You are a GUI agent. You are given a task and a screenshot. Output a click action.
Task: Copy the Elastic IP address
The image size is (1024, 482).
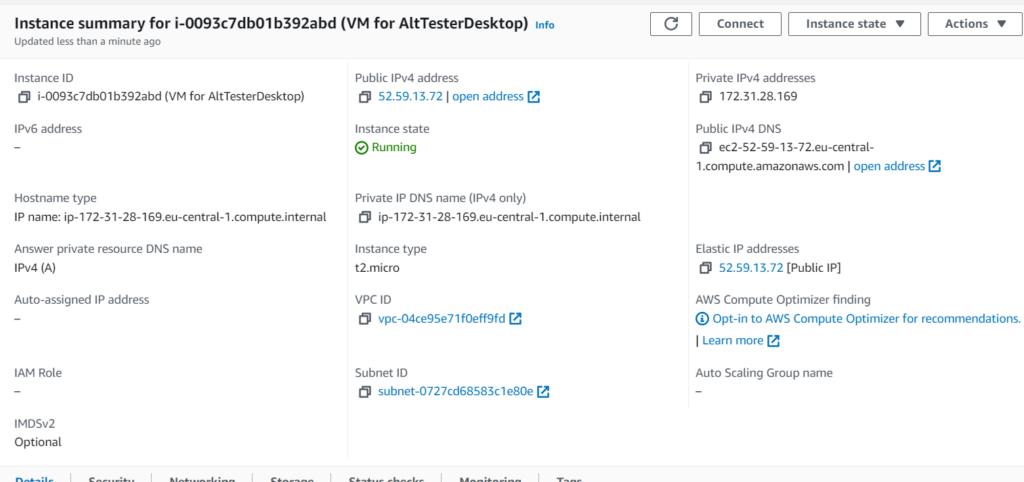coord(705,268)
